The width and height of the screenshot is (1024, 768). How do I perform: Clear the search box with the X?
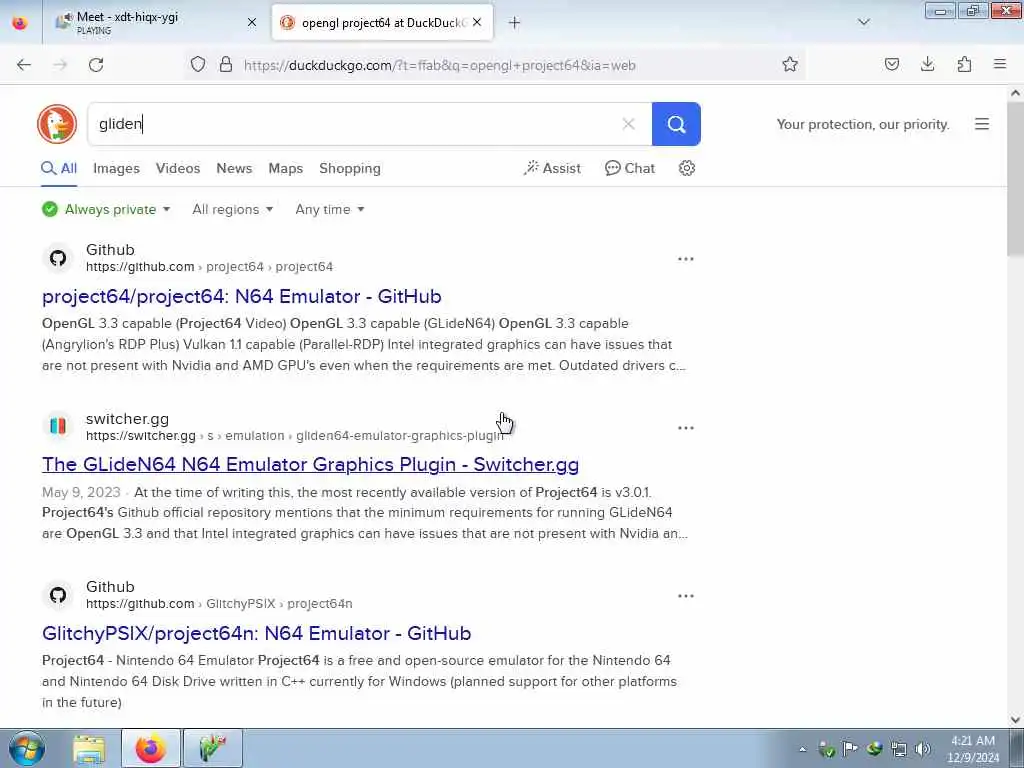point(628,124)
